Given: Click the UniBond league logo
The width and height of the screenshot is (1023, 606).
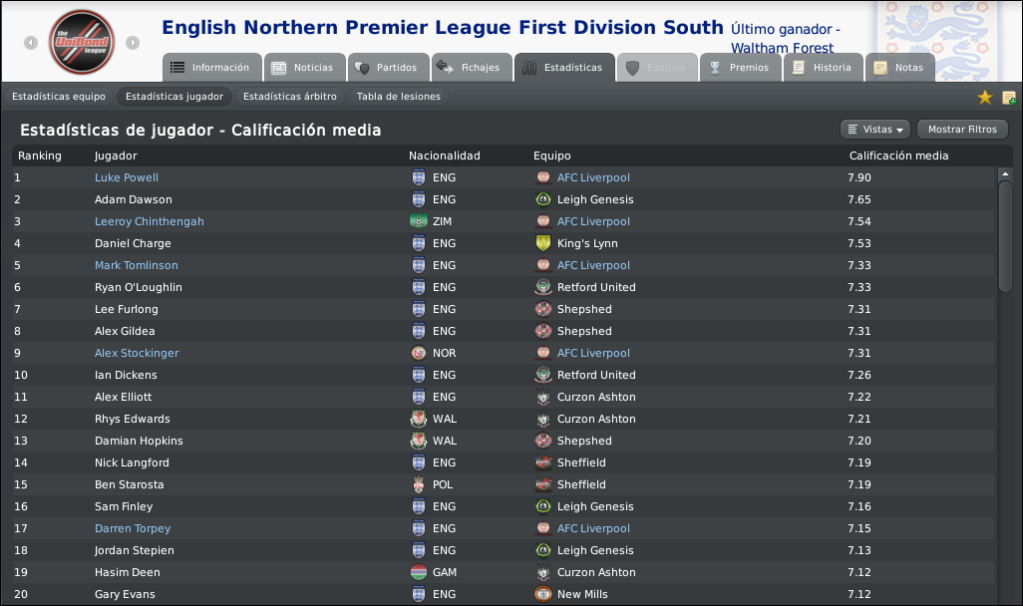Looking at the screenshot, I should (82, 42).
